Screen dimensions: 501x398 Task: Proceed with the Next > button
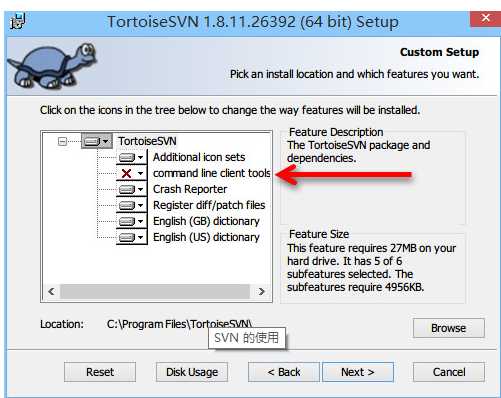(358, 372)
